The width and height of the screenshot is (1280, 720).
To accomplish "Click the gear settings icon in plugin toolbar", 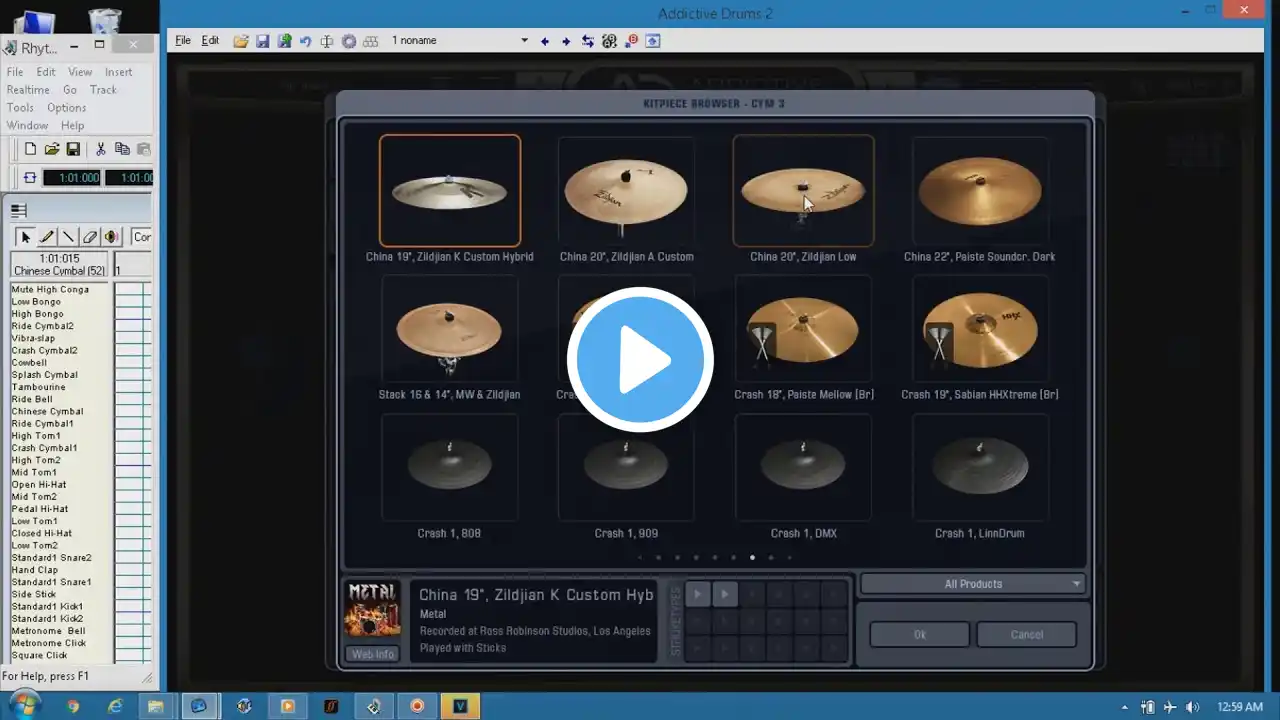I will pos(349,41).
